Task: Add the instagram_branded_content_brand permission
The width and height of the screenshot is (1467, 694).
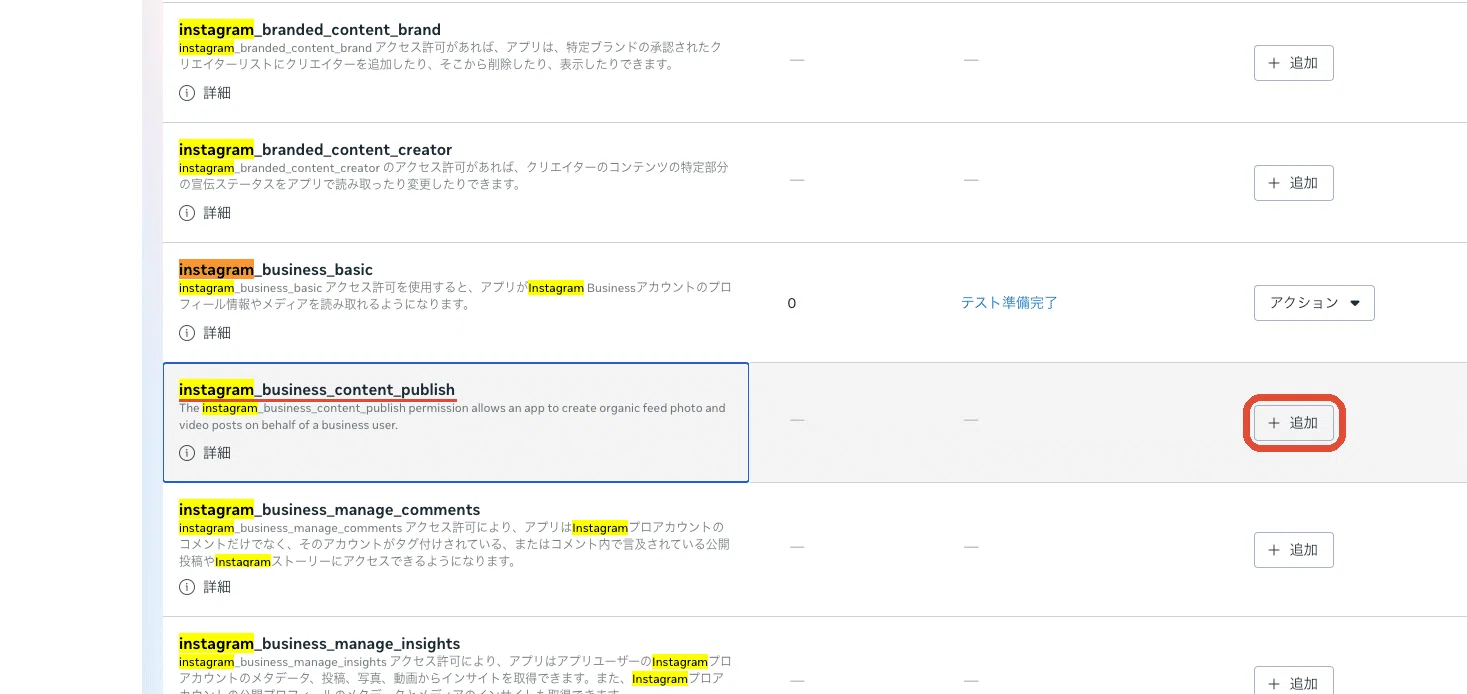Action: click(x=1293, y=63)
